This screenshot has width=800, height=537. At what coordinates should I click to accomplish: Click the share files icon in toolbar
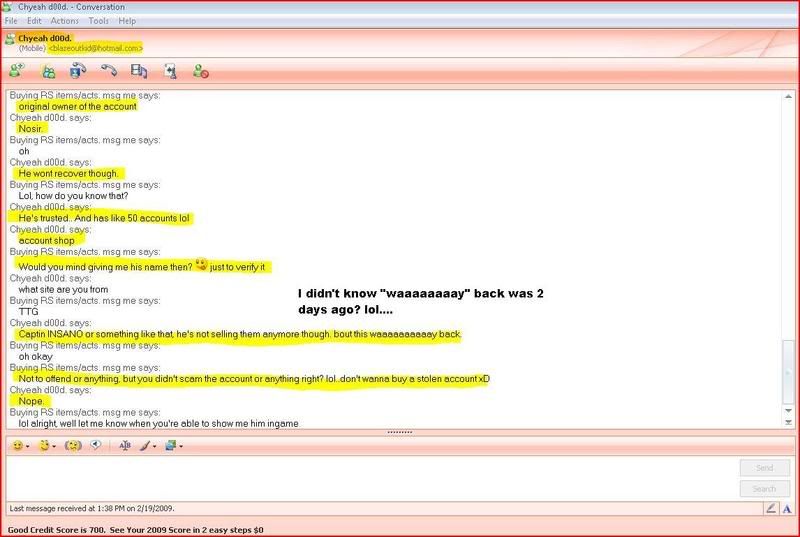48,72
